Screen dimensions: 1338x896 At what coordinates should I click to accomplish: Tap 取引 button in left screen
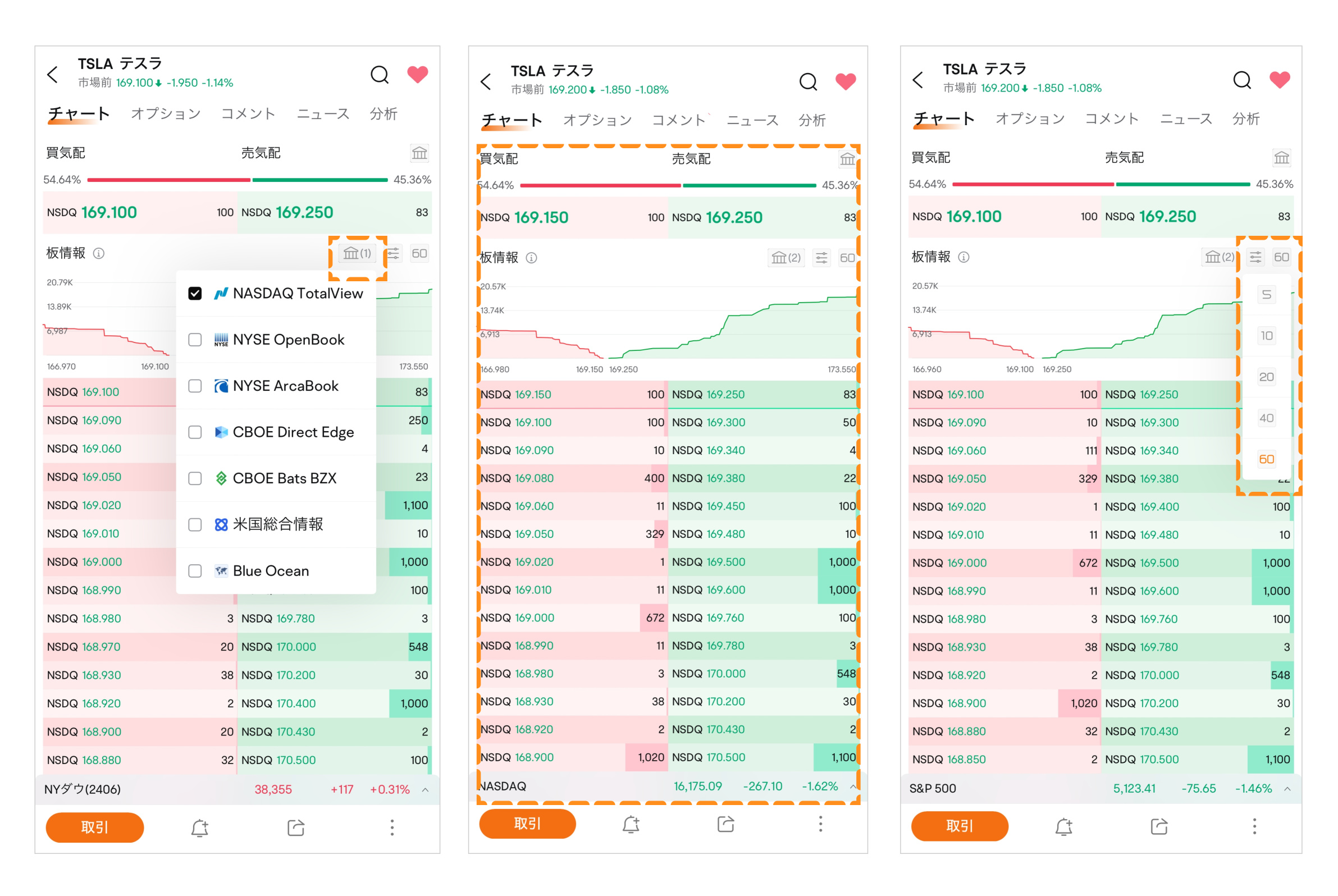click(x=94, y=828)
